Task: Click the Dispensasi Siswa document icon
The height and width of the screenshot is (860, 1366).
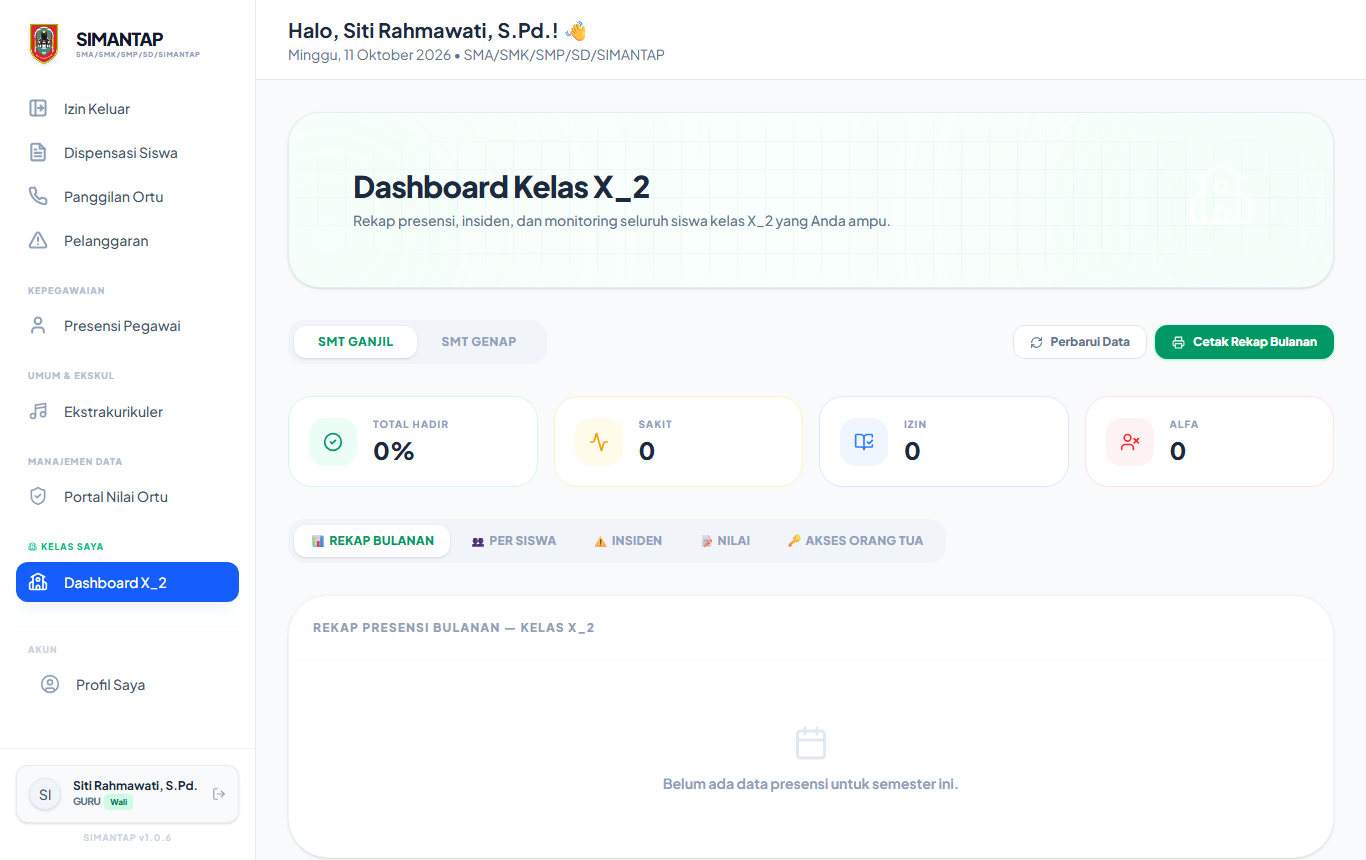Action: 38,152
